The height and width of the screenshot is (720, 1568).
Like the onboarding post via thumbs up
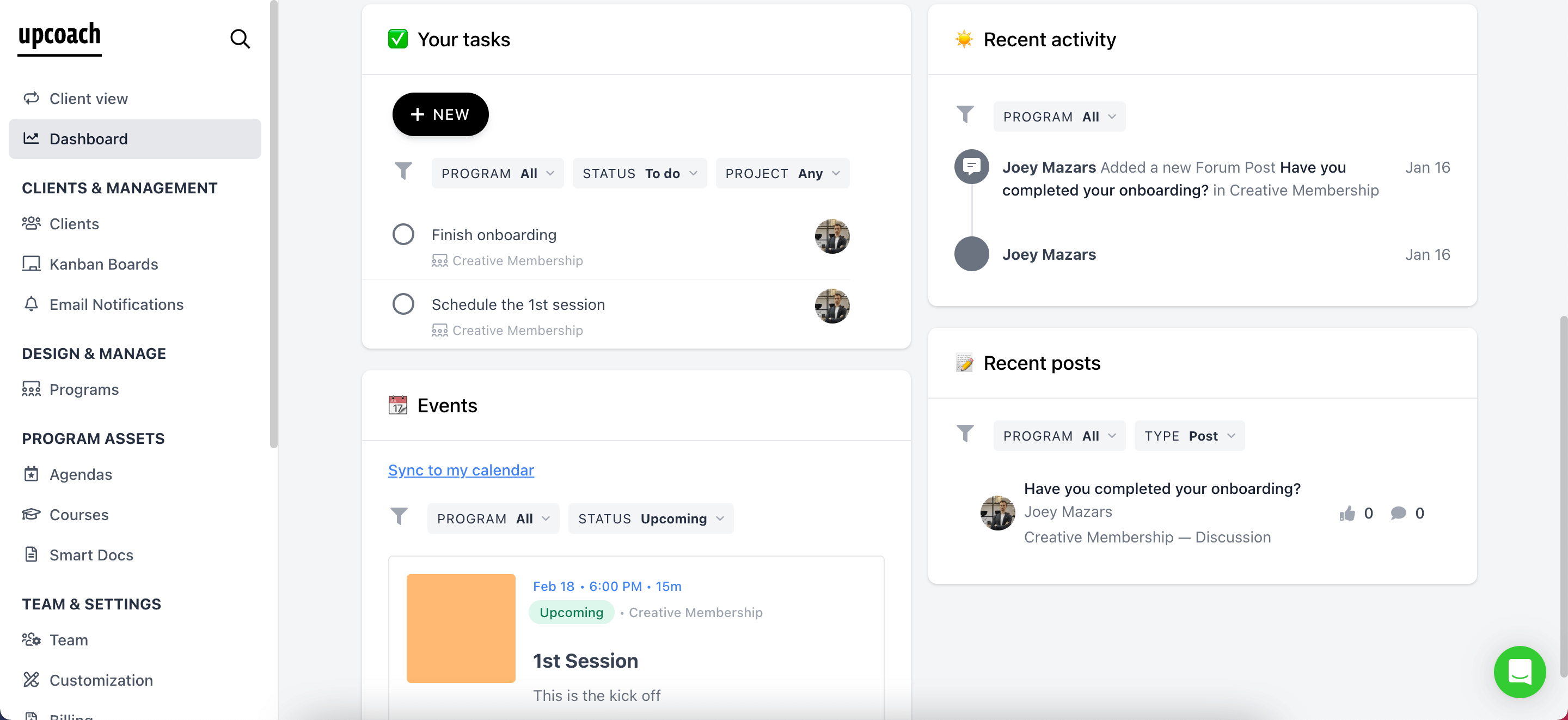(x=1346, y=513)
